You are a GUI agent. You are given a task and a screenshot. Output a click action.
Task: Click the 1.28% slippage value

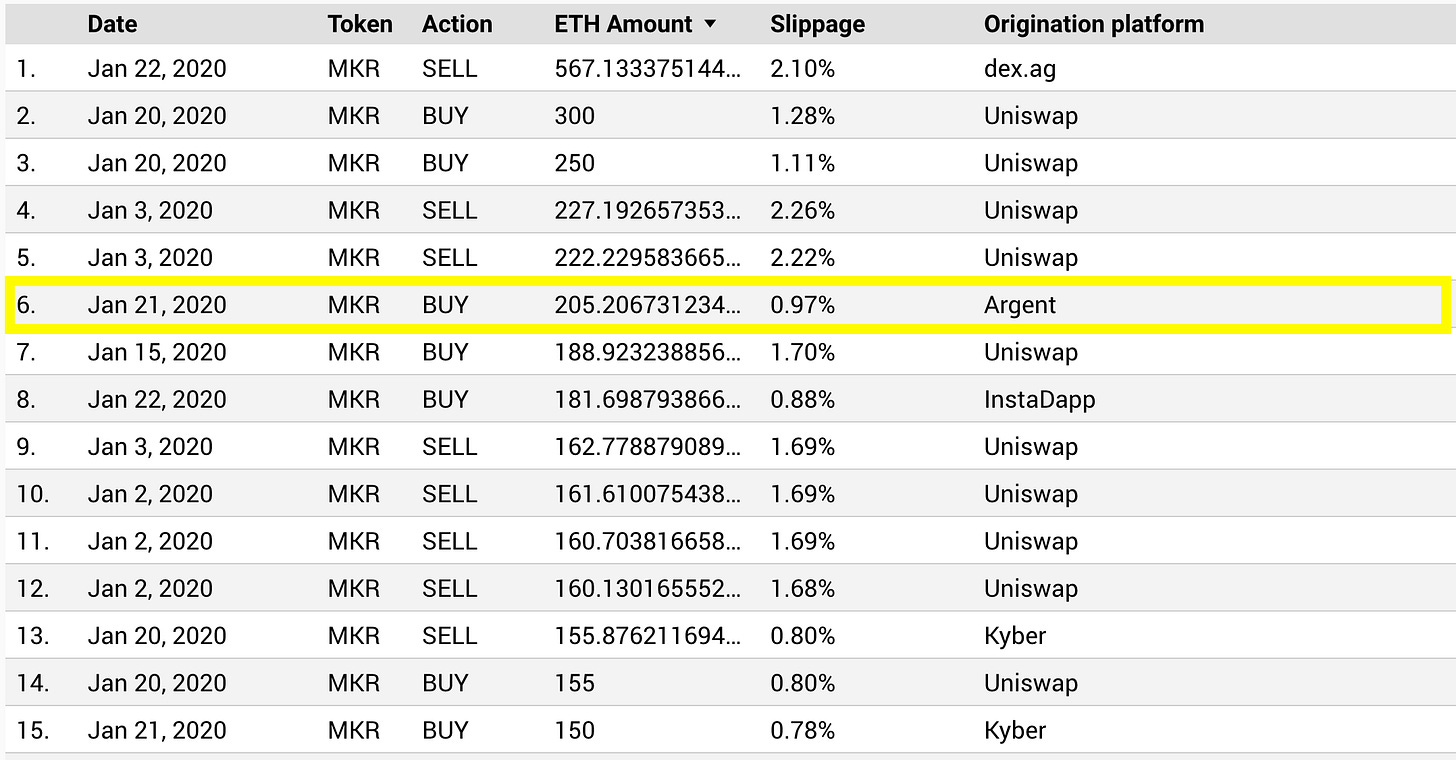(803, 116)
